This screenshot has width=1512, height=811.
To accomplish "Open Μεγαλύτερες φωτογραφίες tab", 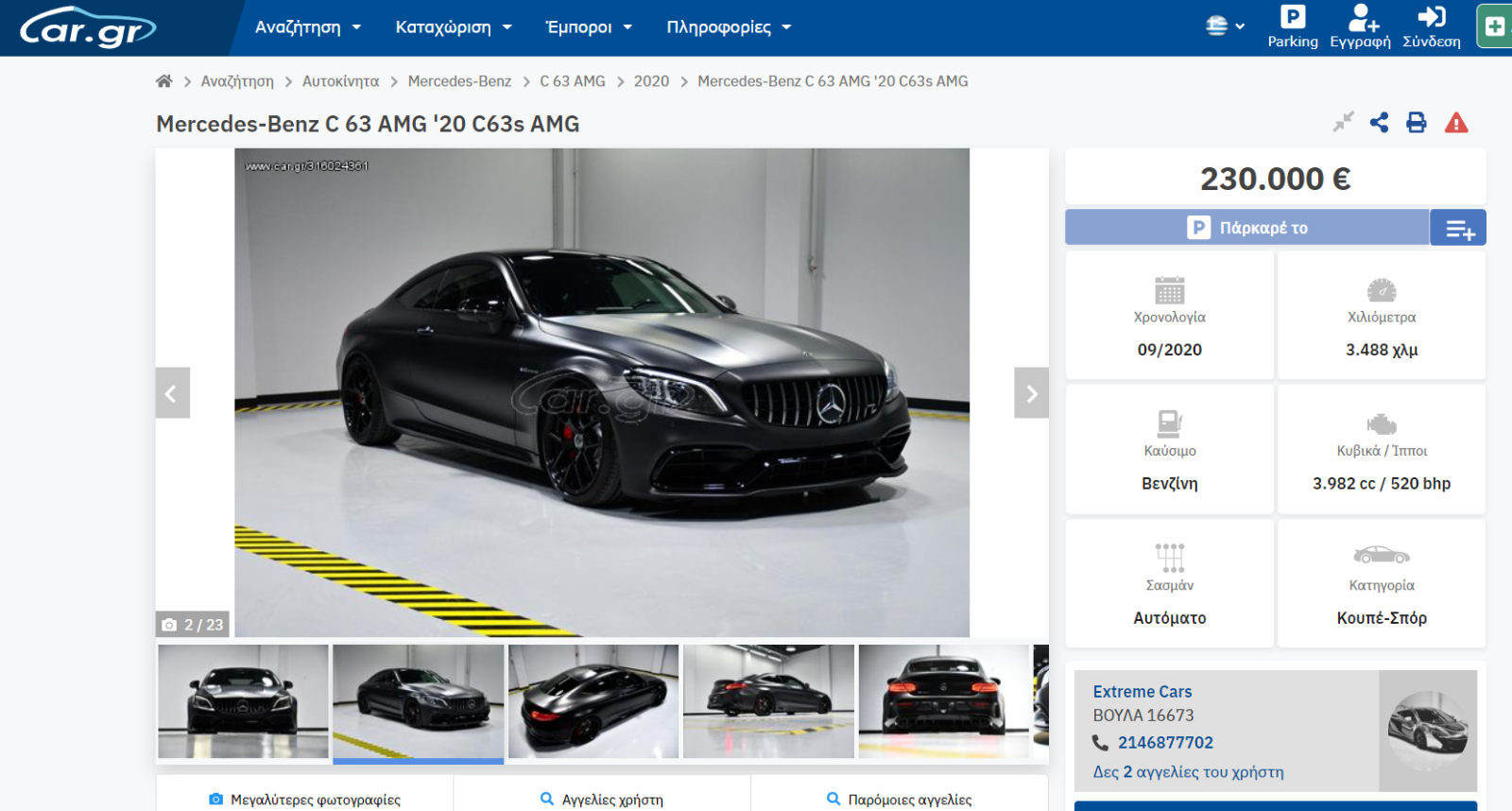I will point(304,800).
